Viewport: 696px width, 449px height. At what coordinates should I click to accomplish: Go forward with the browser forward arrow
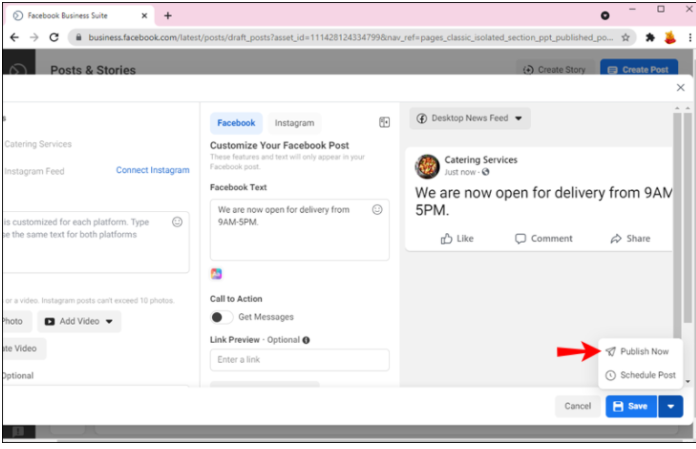coord(34,37)
